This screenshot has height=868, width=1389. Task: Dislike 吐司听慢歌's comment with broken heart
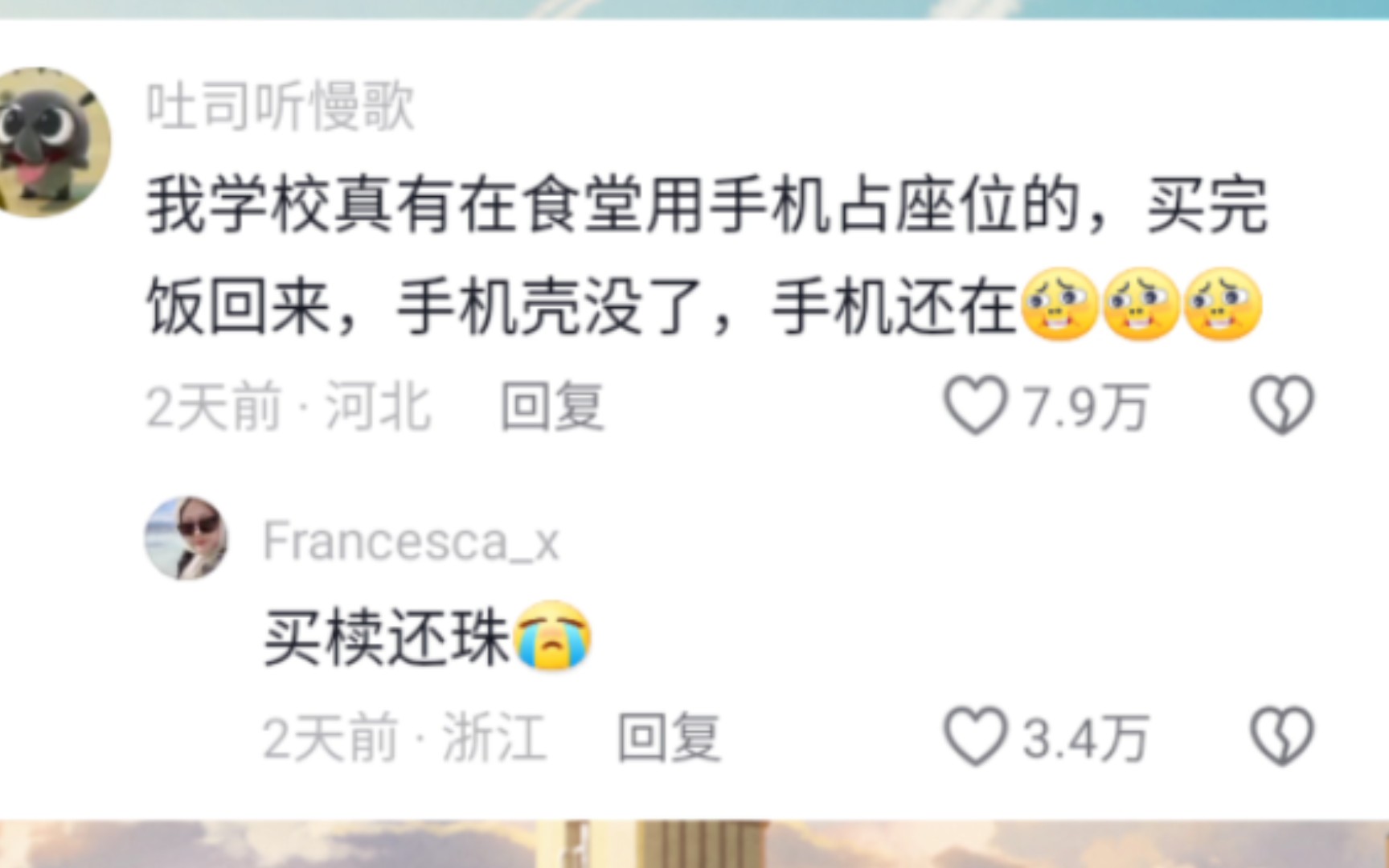point(1281,405)
